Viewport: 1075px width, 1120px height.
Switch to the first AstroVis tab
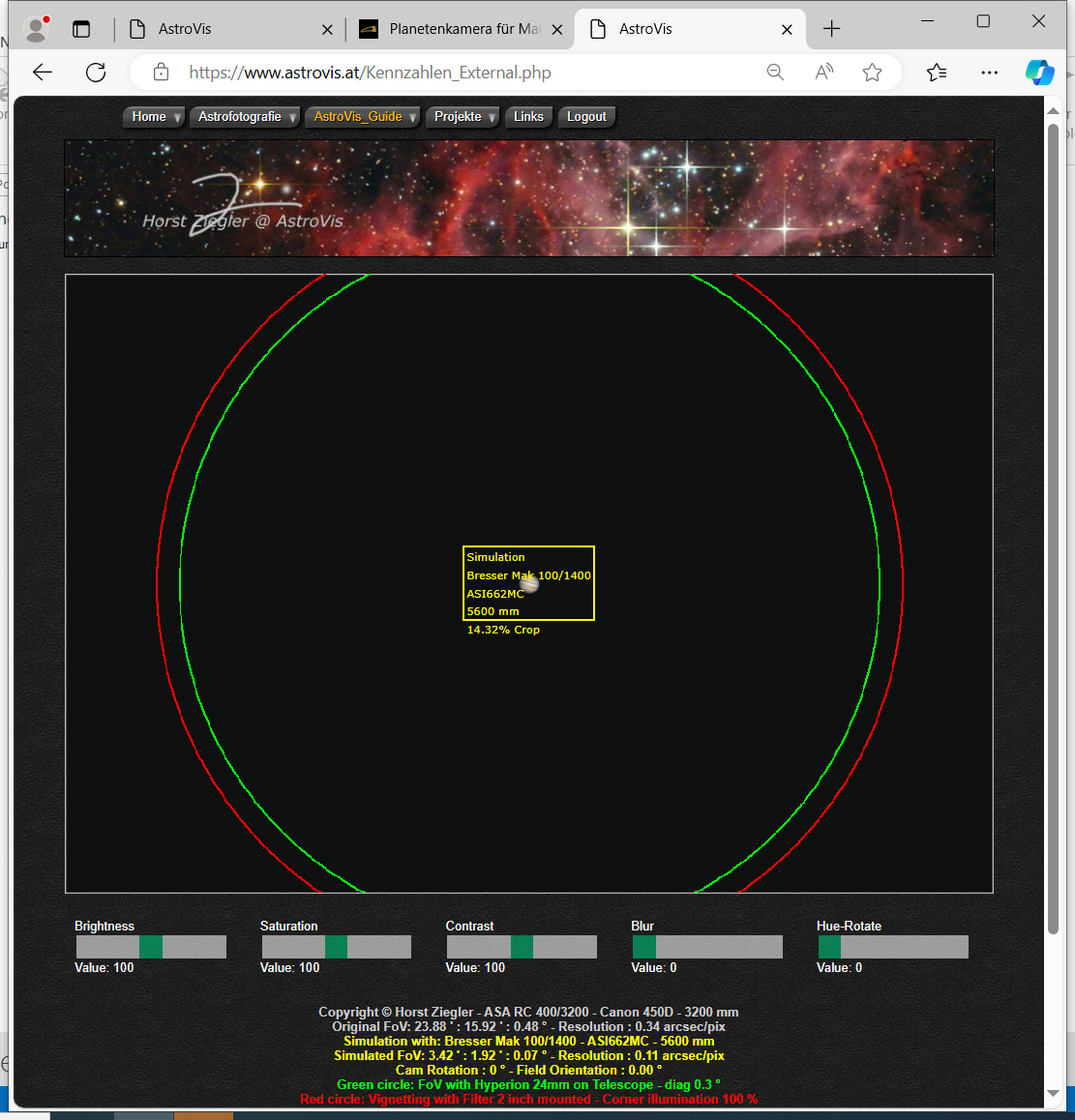pos(228,29)
